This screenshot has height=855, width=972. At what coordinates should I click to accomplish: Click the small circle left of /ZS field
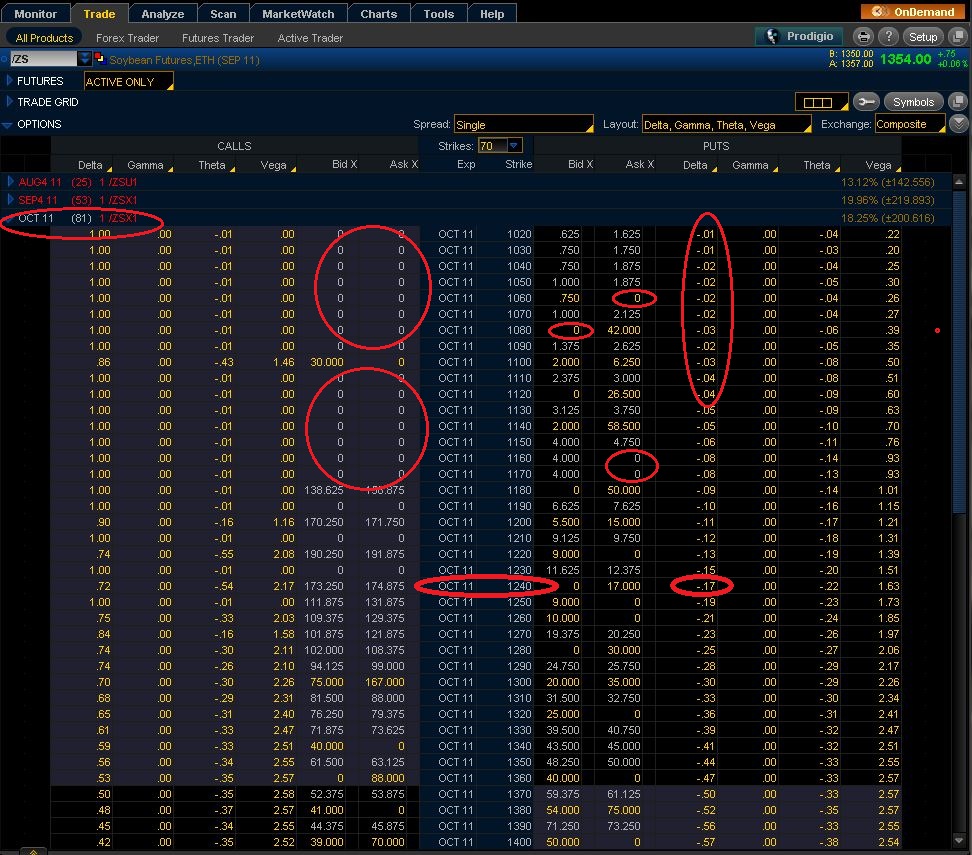[4, 60]
